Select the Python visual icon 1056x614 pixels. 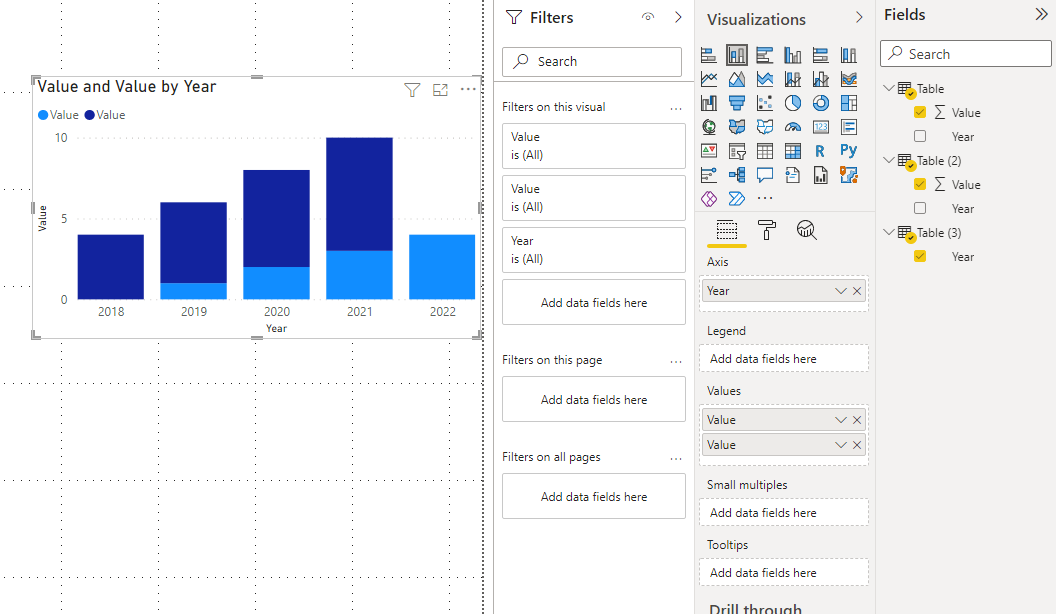click(849, 150)
